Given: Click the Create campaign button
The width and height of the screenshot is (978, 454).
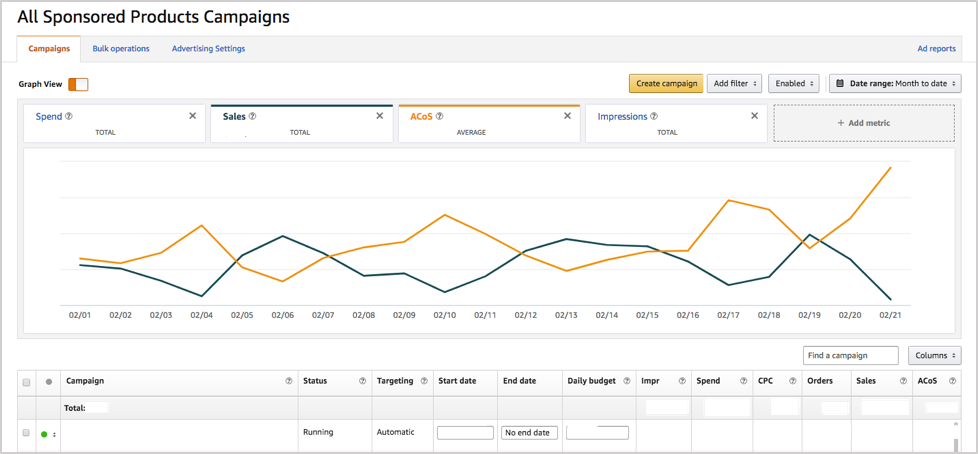Looking at the screenshot, I should pos(666,84).
